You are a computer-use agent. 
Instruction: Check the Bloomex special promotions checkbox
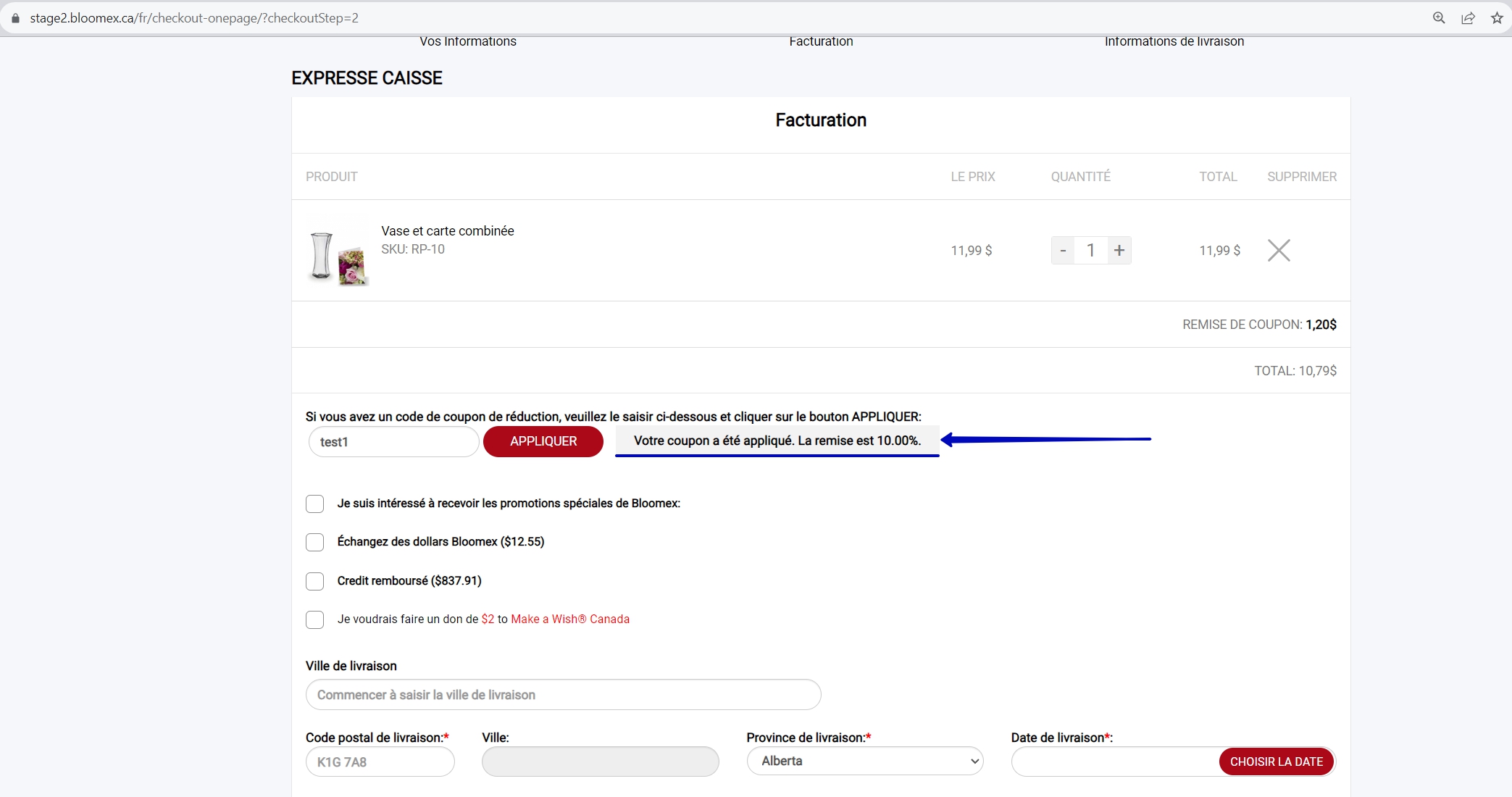point(314,504)
